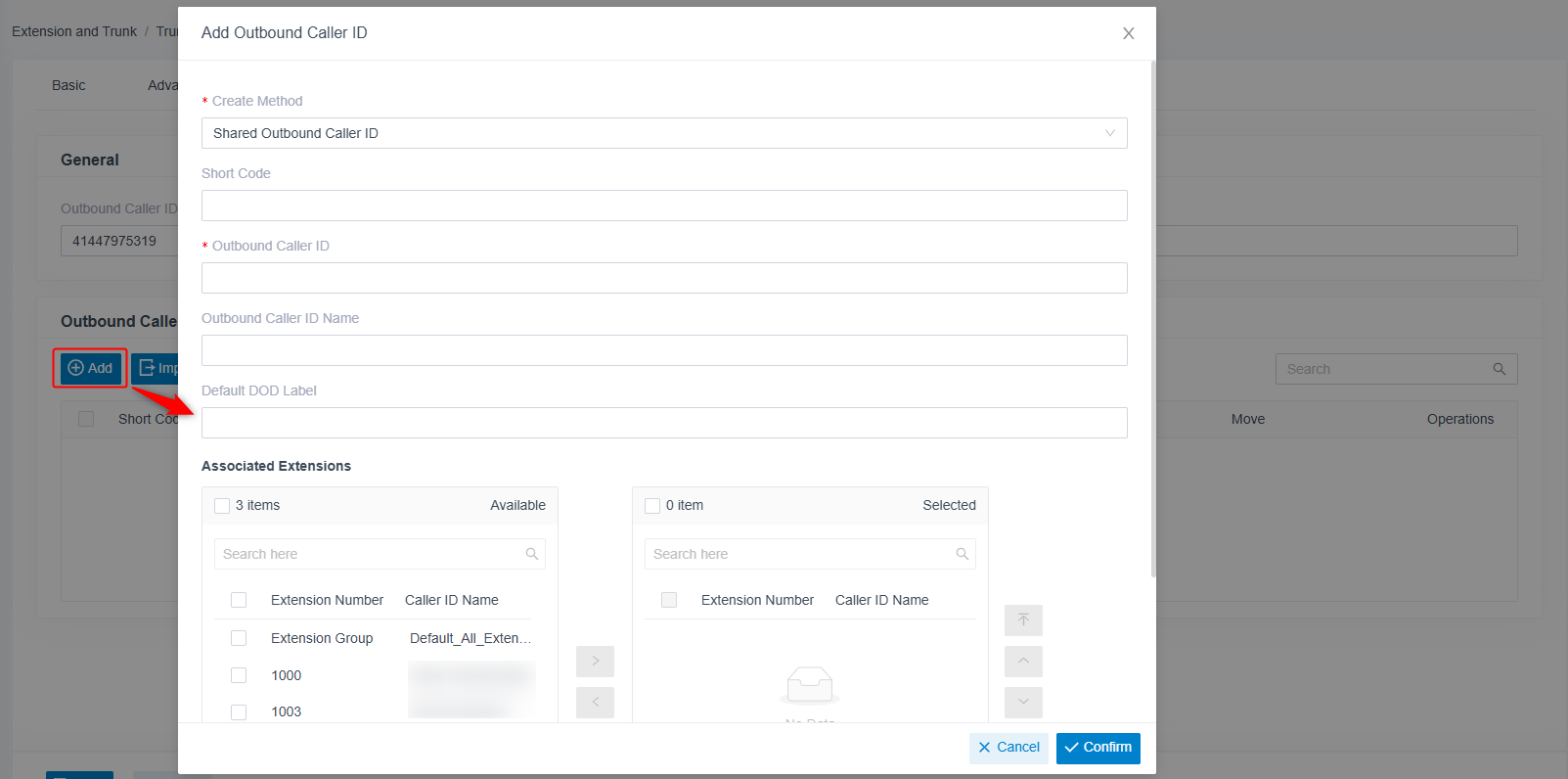Viewport: 1568px width, 779px height.
Task: Tick the Extension Group Default_All_Extensions checkbox
Action: [x=239, y=638]
